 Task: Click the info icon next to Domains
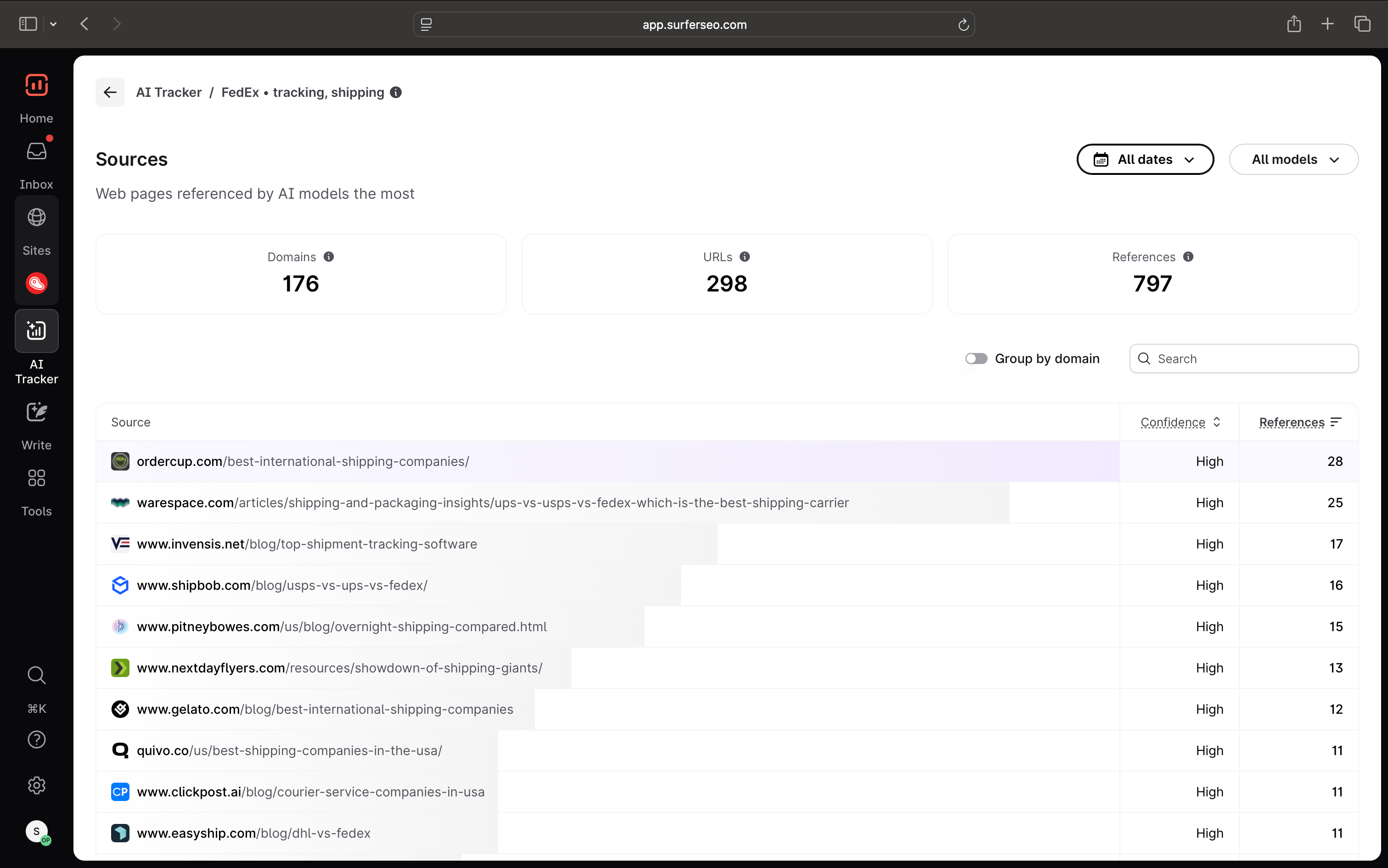tap(329, 257)
